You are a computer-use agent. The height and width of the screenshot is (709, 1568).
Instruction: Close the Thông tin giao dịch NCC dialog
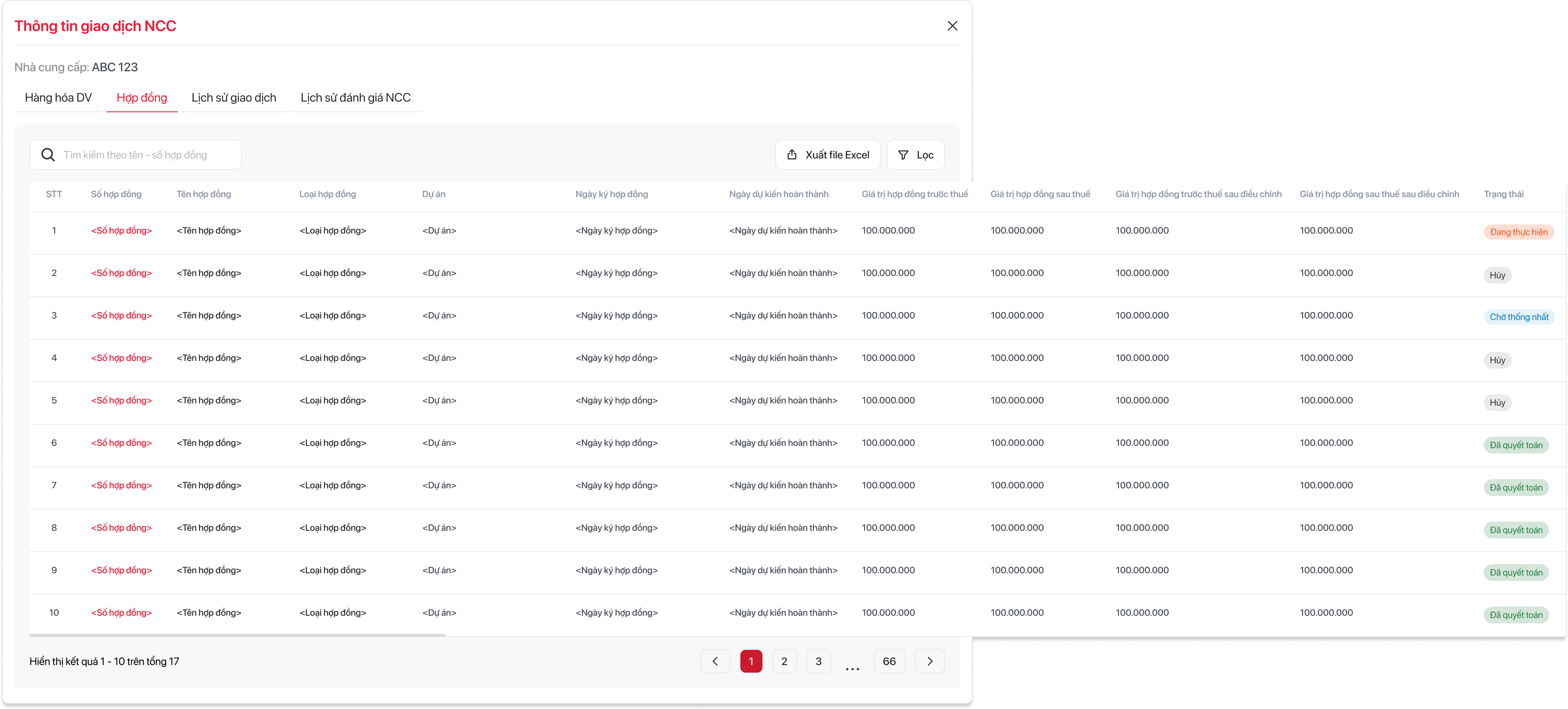[x=952, y=25]
